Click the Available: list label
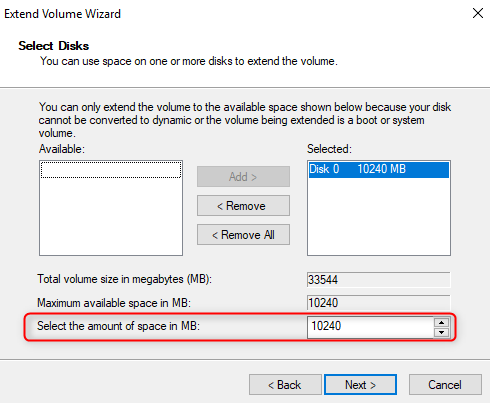Viewport: 490px width, 403px height. point(62,149)
